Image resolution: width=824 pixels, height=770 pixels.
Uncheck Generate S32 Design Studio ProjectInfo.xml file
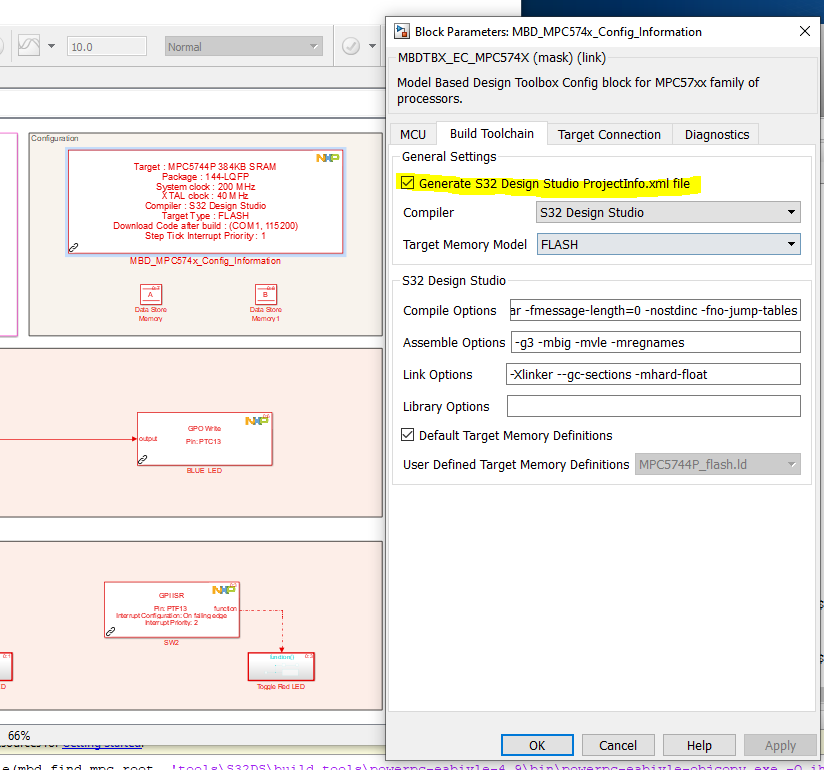407,184
